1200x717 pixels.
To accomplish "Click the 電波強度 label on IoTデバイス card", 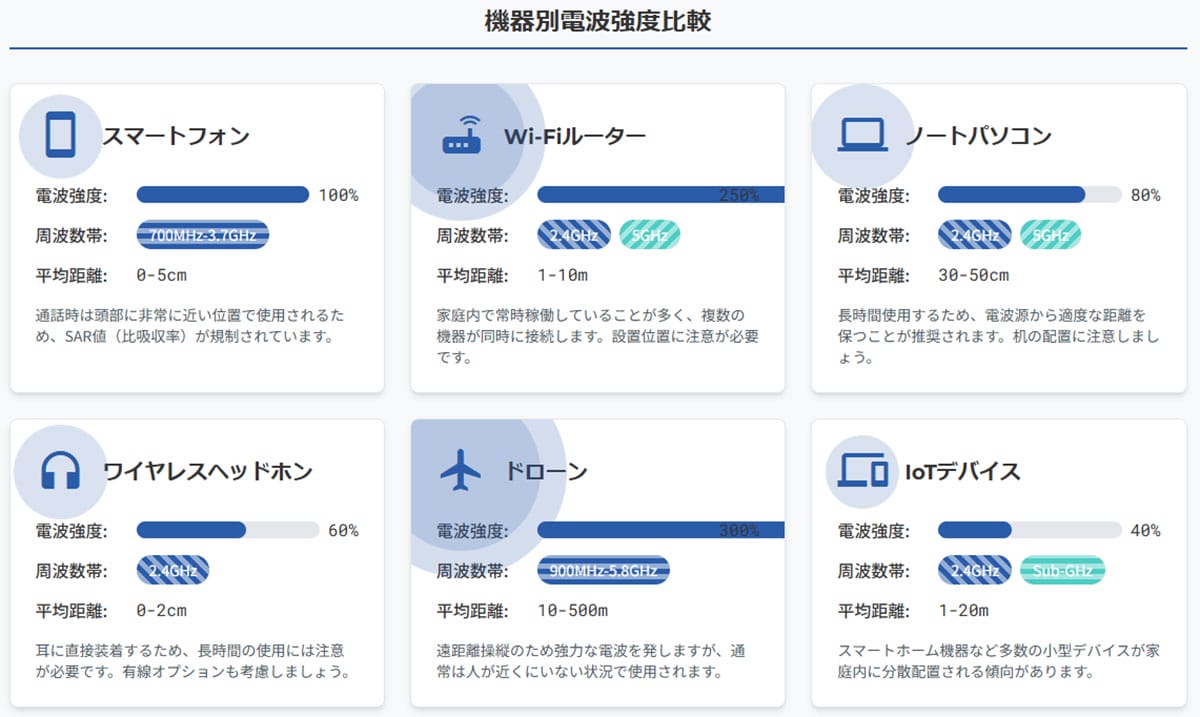I will [874, 530].
